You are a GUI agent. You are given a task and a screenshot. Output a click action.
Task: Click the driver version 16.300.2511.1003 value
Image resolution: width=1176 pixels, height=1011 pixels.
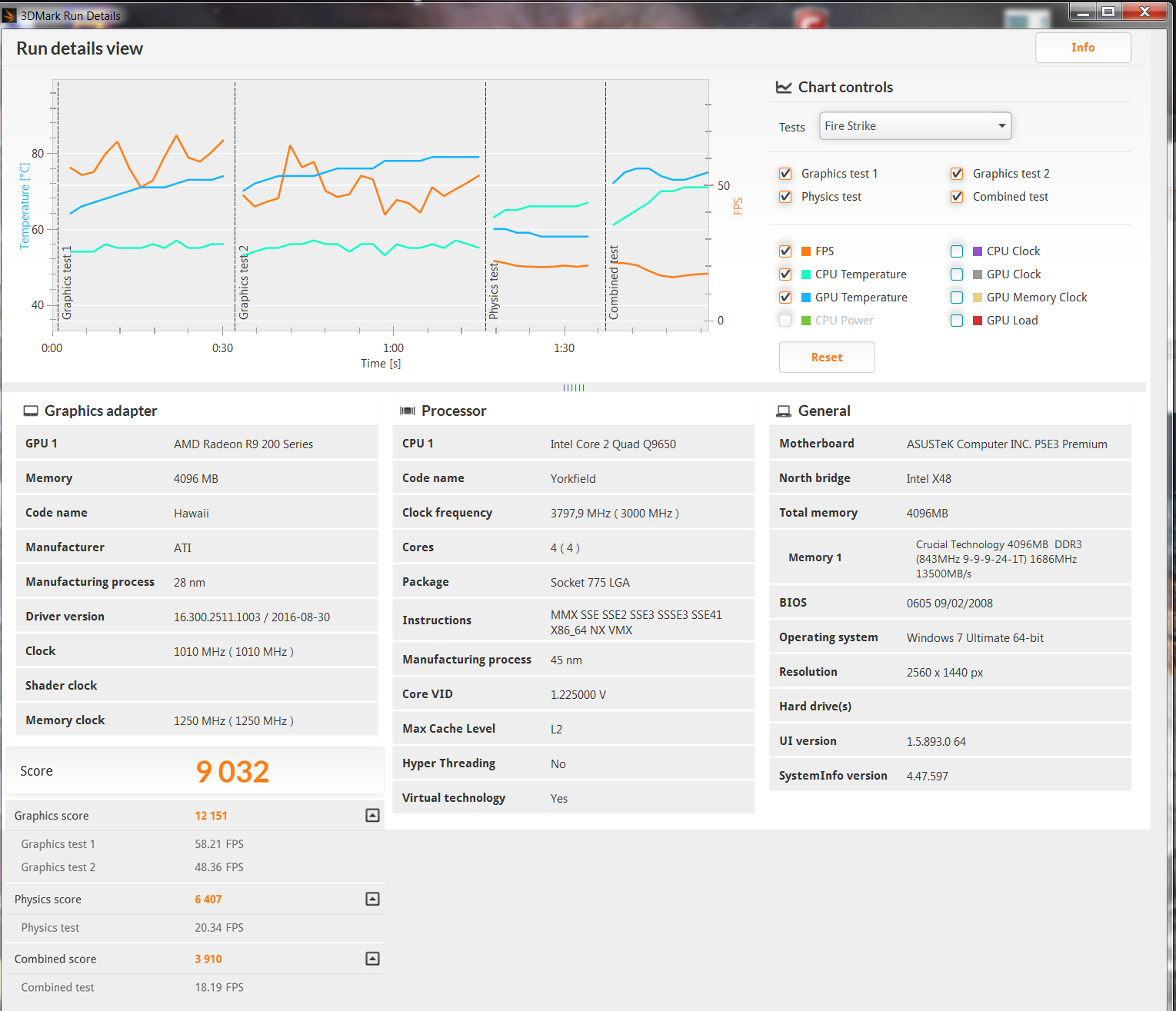[252, 617]
